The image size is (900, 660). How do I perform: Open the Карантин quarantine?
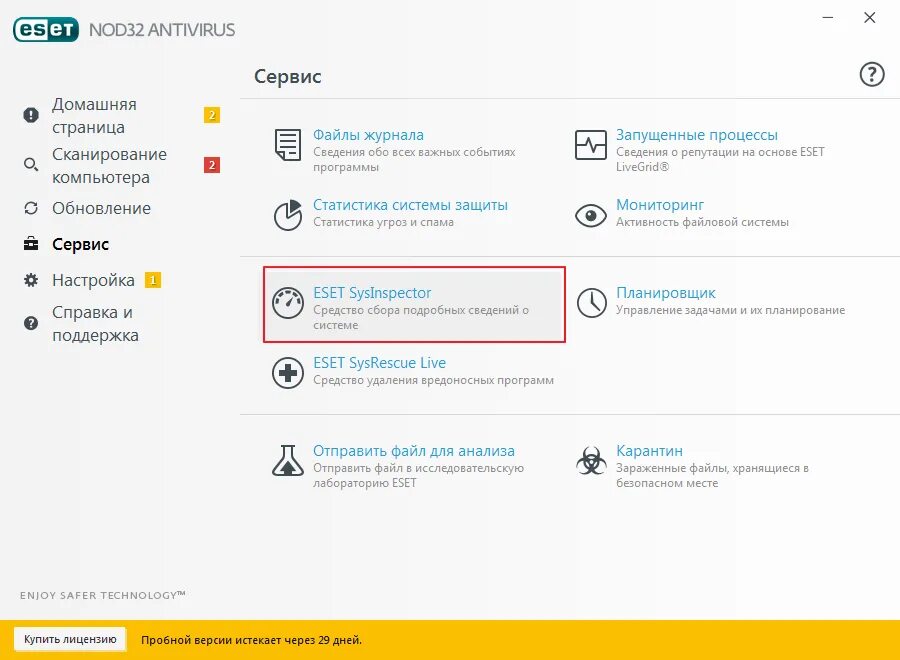648,450
